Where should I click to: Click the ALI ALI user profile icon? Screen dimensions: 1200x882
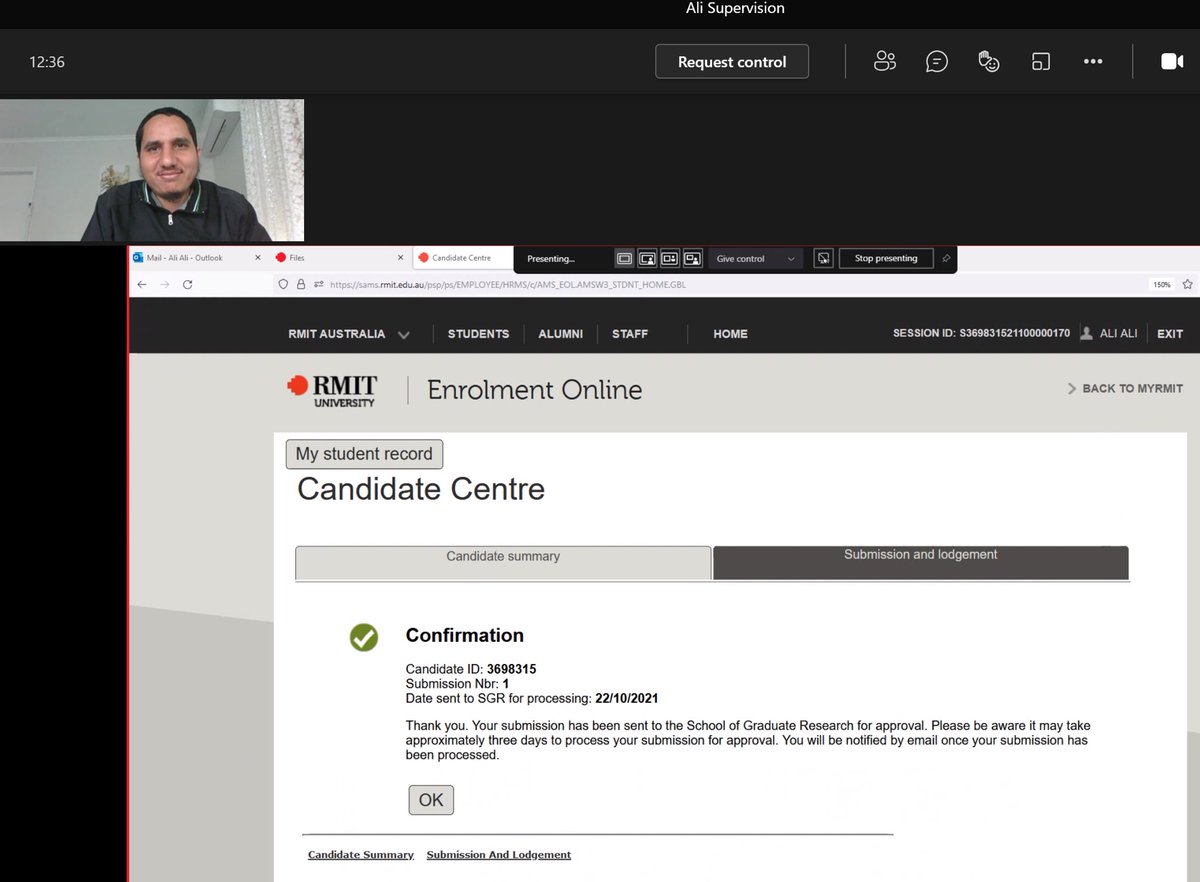click(1087, 333)
